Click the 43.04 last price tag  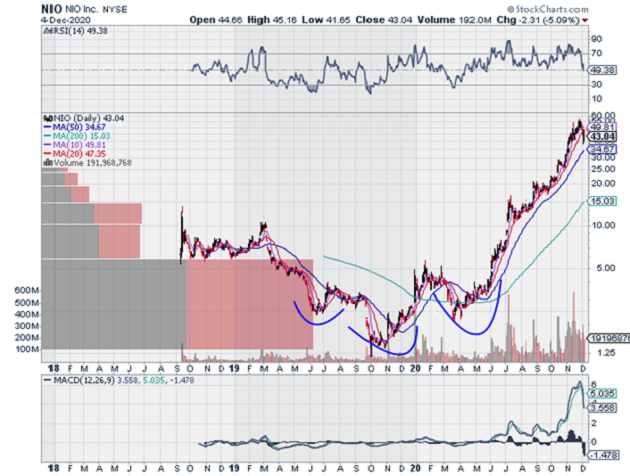[602, 137]
